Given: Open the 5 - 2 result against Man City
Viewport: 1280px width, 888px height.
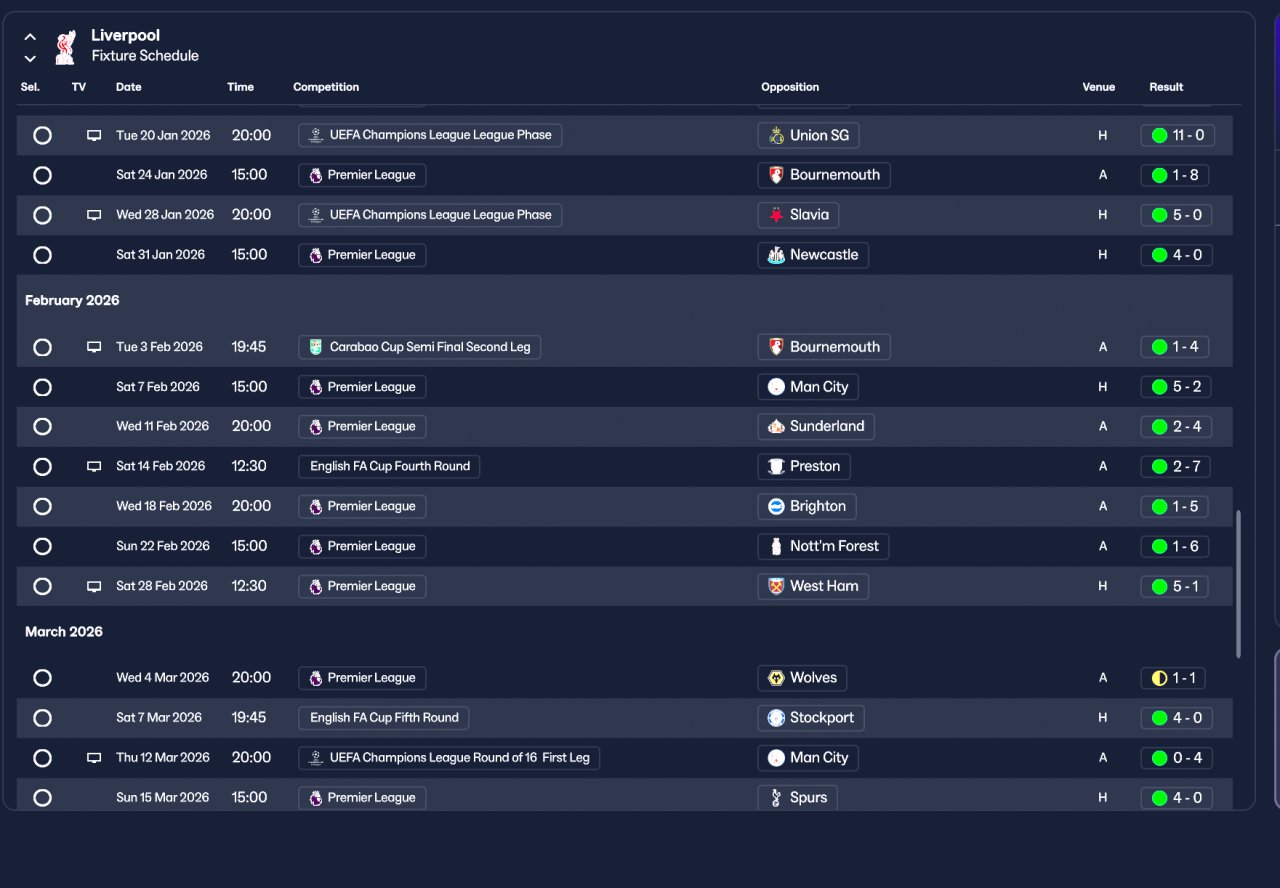Looking at the screenshot, I should click(1174, 387).
